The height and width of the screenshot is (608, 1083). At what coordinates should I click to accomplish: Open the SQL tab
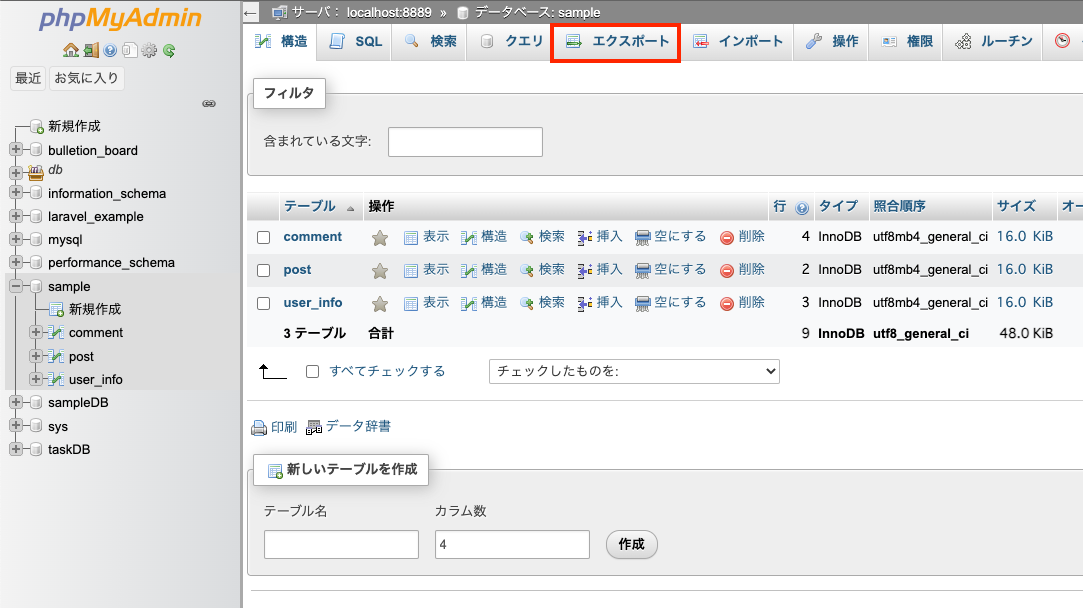tap(356, 41)
